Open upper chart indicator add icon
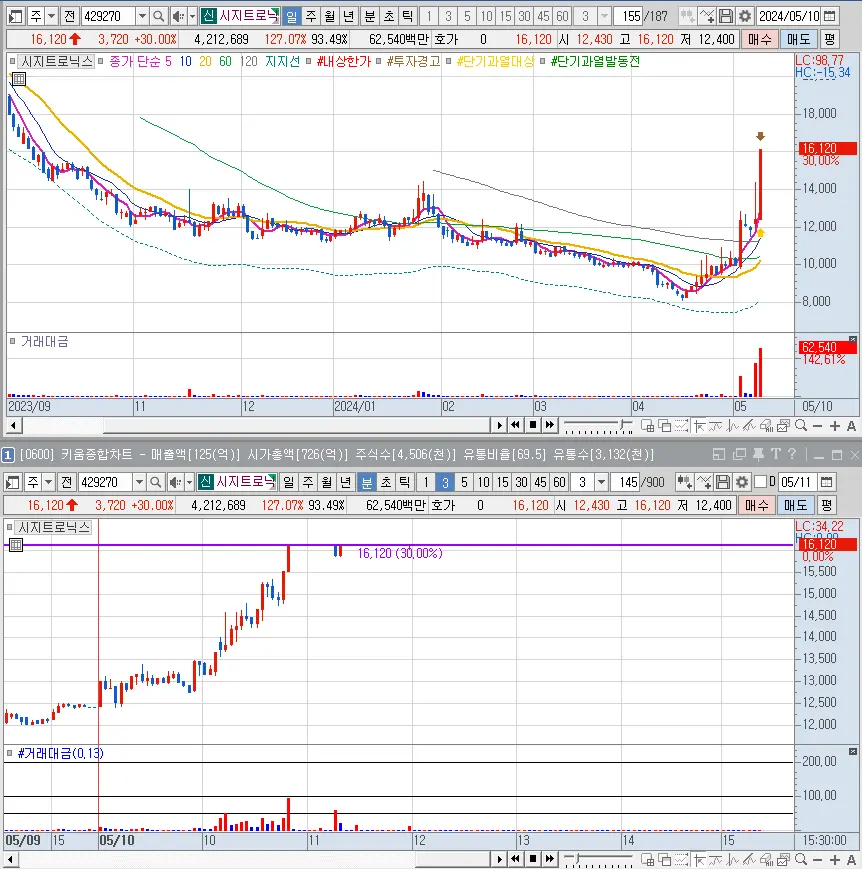Screen dimensions: 862x869 pos(707,16)
